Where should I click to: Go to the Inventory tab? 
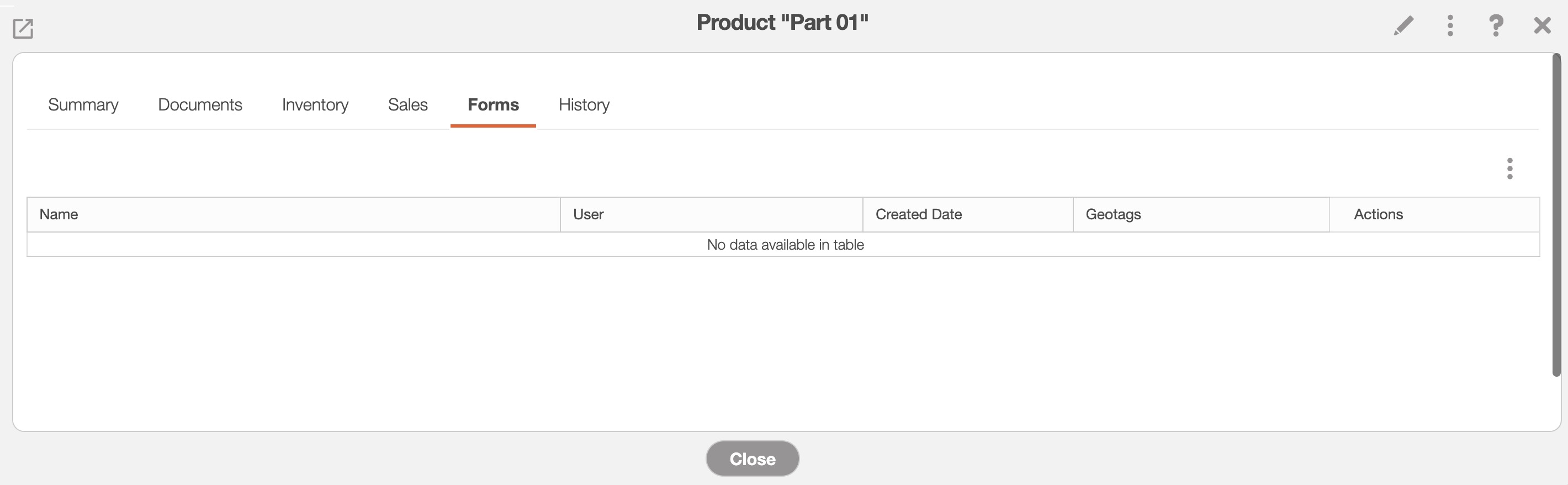315,105
